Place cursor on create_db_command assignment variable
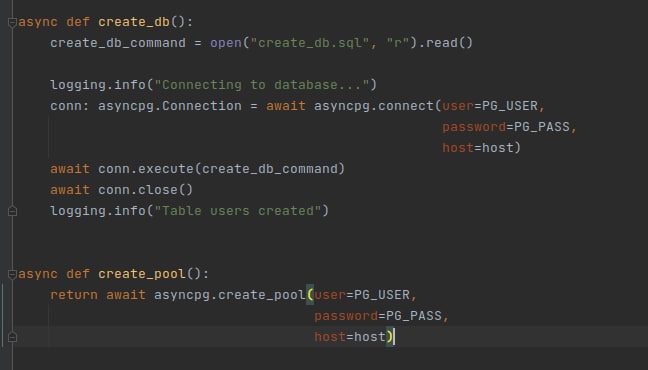This screenshot has height=370, width=648. 118,43
